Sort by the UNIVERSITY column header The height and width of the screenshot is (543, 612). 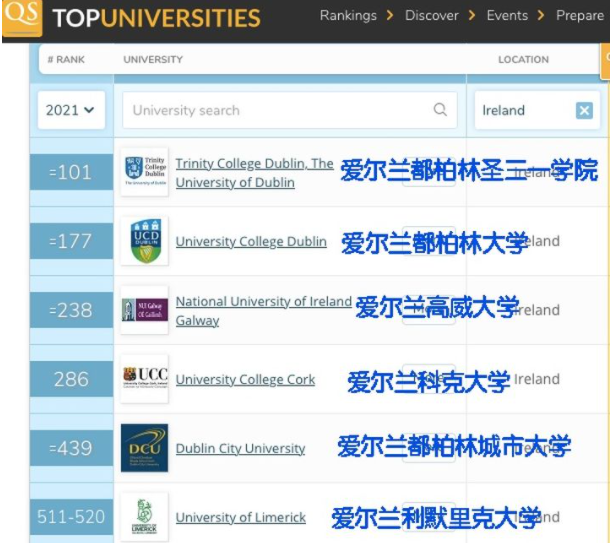click(x=153, y=60)
